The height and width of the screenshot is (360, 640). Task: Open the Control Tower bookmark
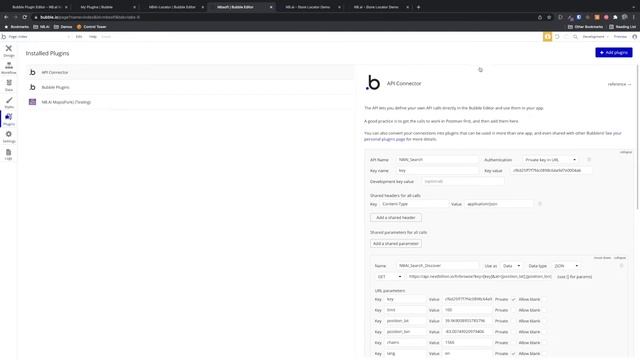pos(91,27)
